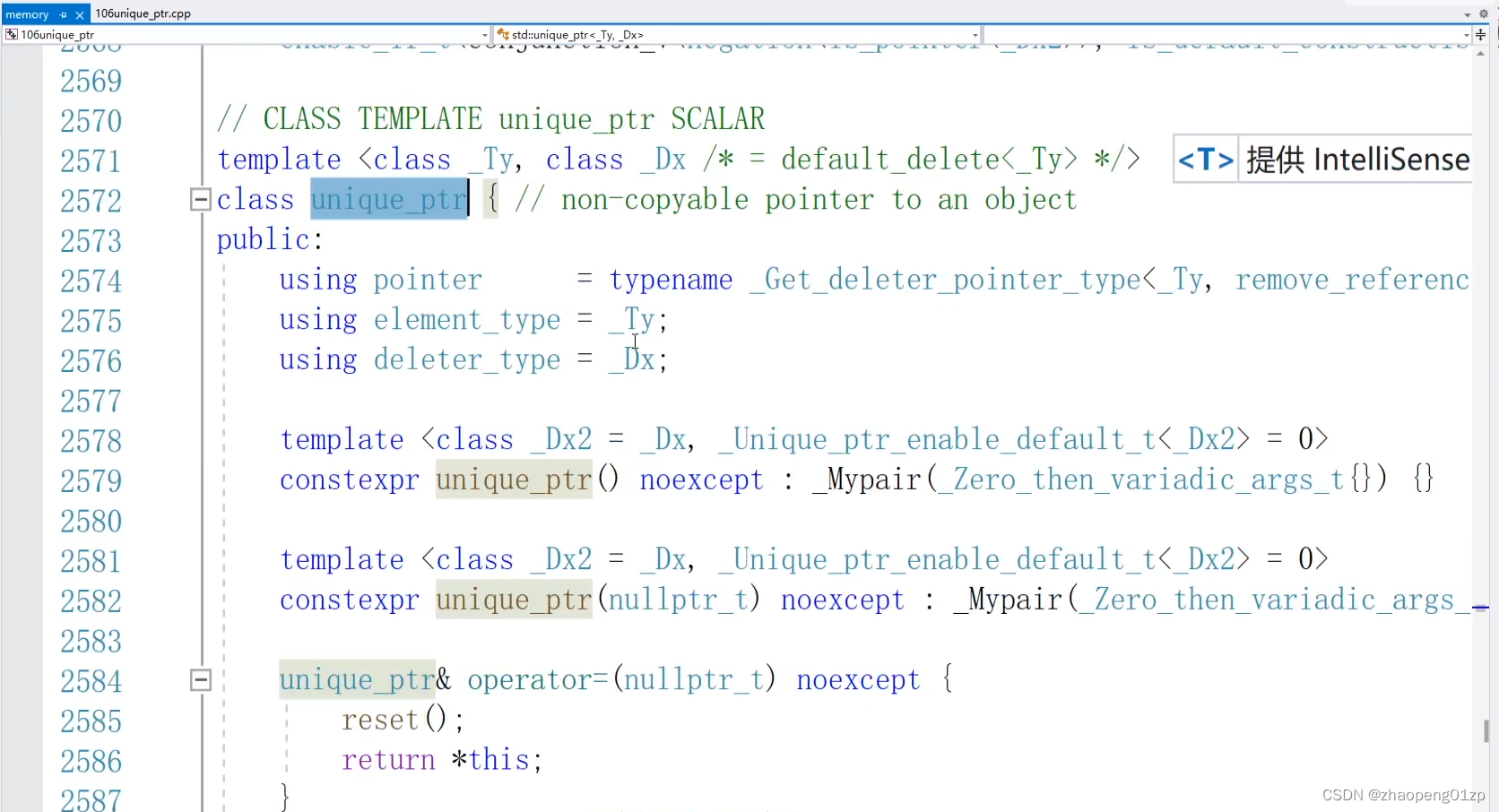The width and height of the screenshot is (1499, 812).
Task: Click line number 2579
Action: click(91, 481)
